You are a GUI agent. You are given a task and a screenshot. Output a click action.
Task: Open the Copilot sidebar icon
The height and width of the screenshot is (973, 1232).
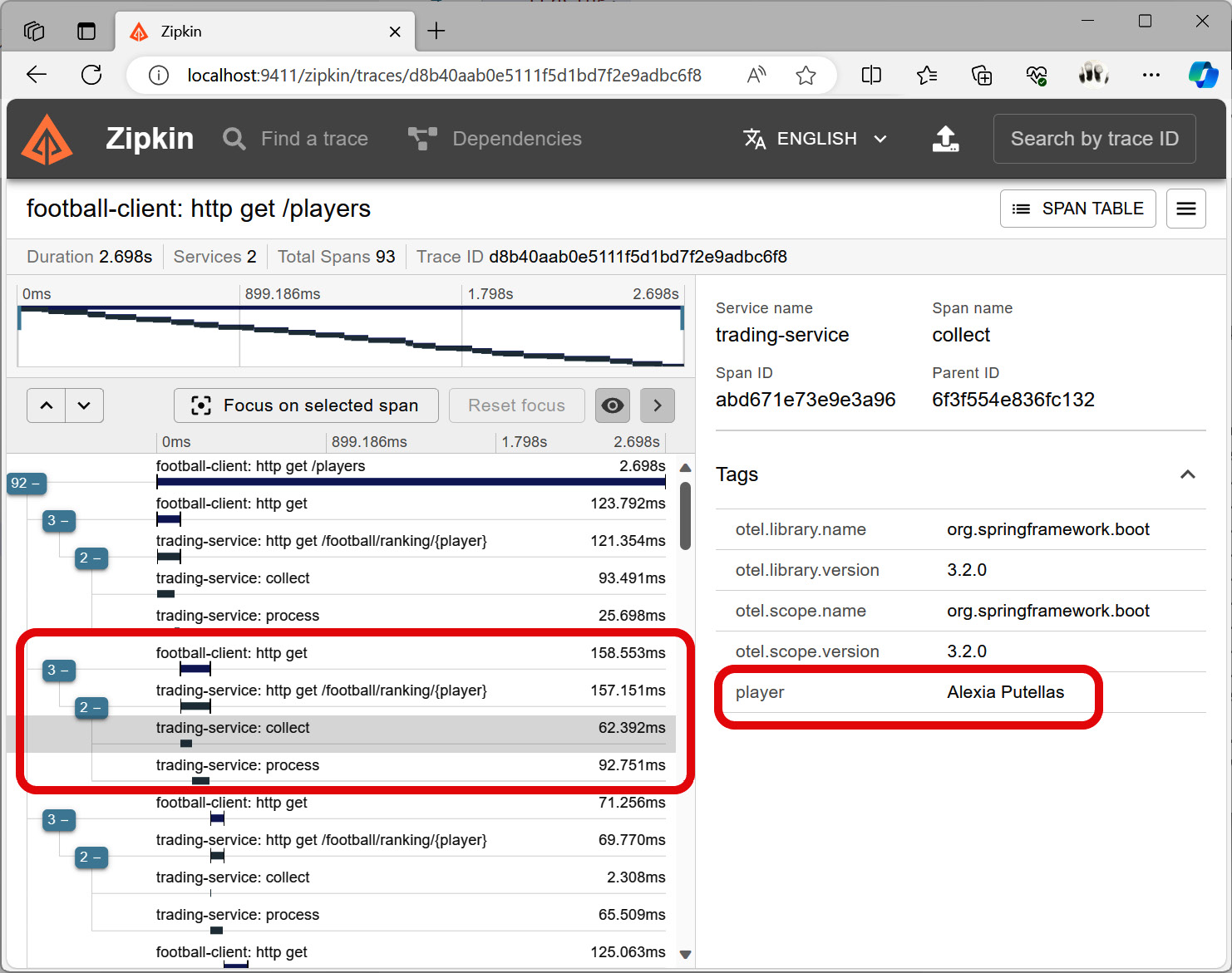pos(1203,75)
